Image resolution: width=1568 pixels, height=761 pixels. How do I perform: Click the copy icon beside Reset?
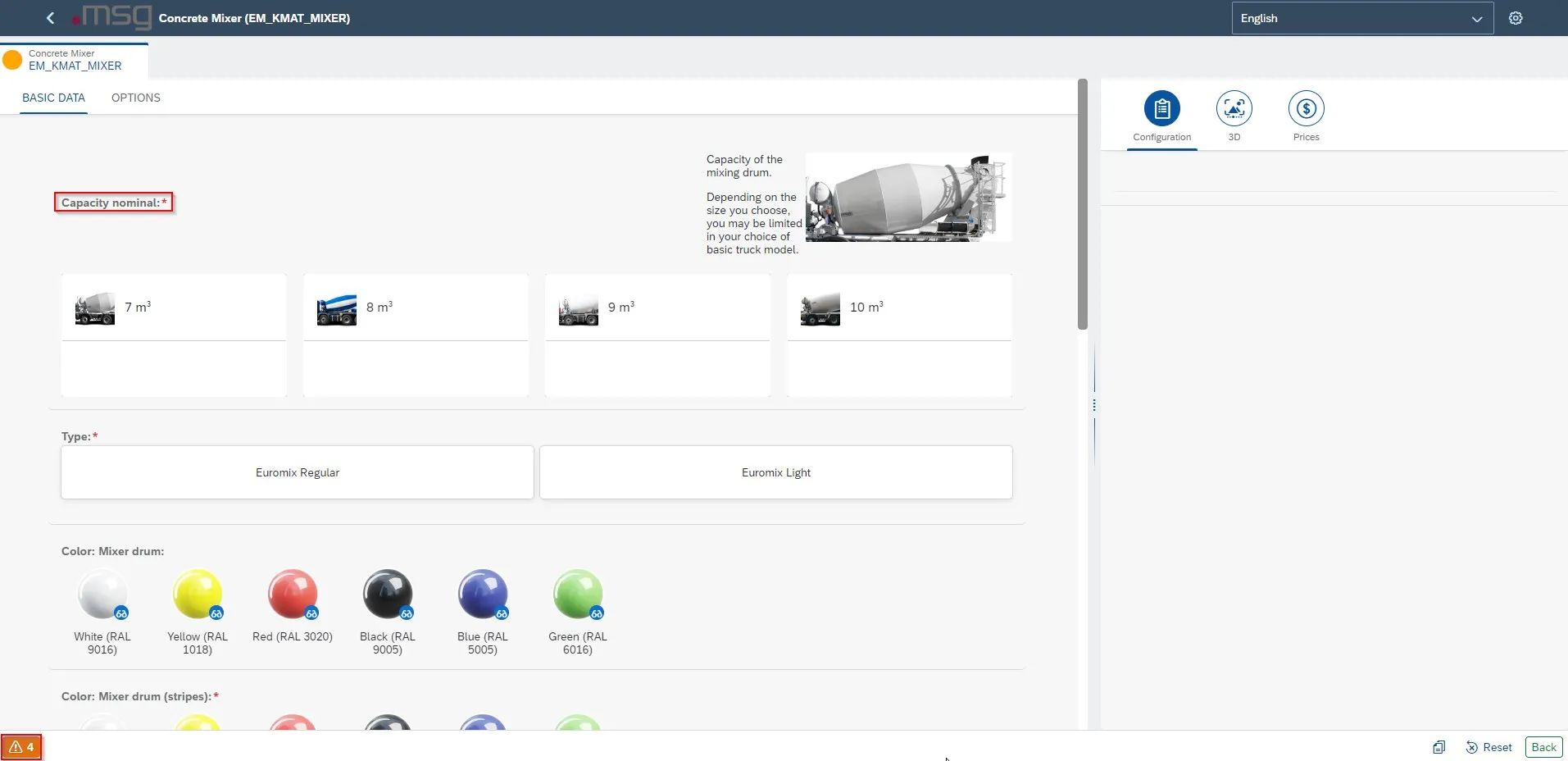[x=1438, y=747]
